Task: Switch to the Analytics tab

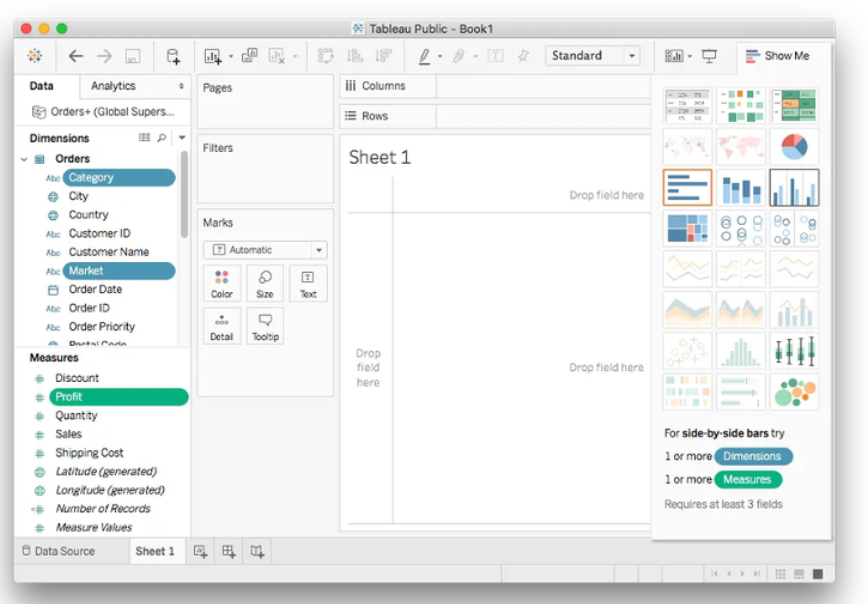Action: [113, 86]
